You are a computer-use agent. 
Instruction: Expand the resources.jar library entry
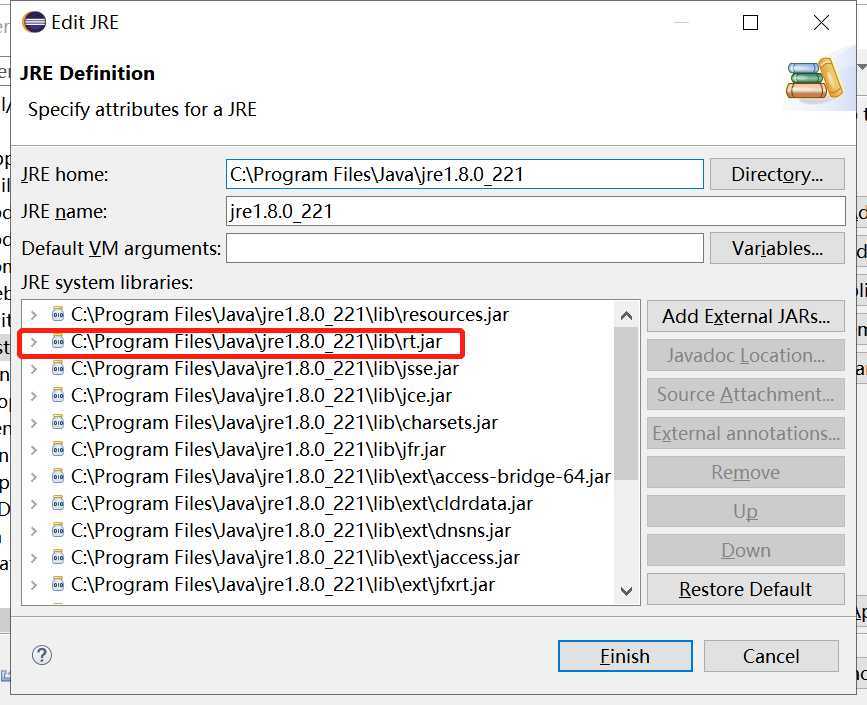pos(34,315)
